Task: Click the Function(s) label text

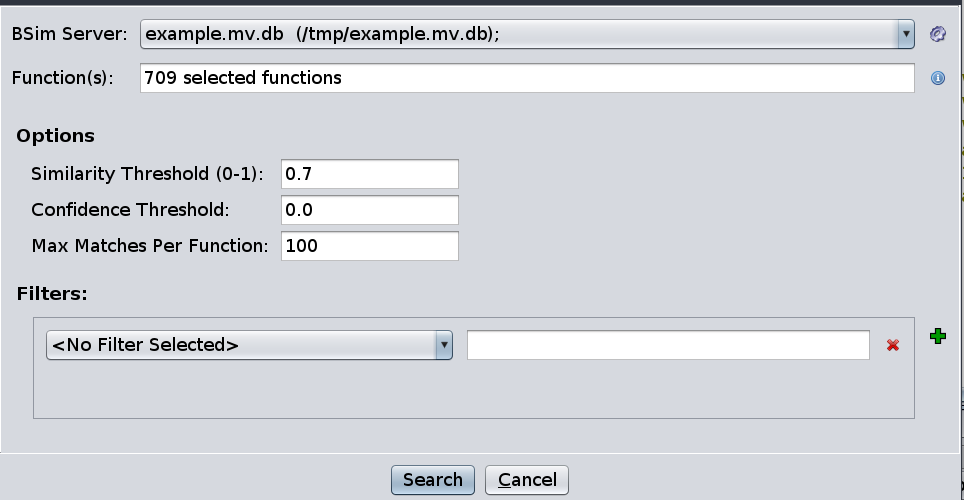Action: pyautogui.click(x=63, y=78)
